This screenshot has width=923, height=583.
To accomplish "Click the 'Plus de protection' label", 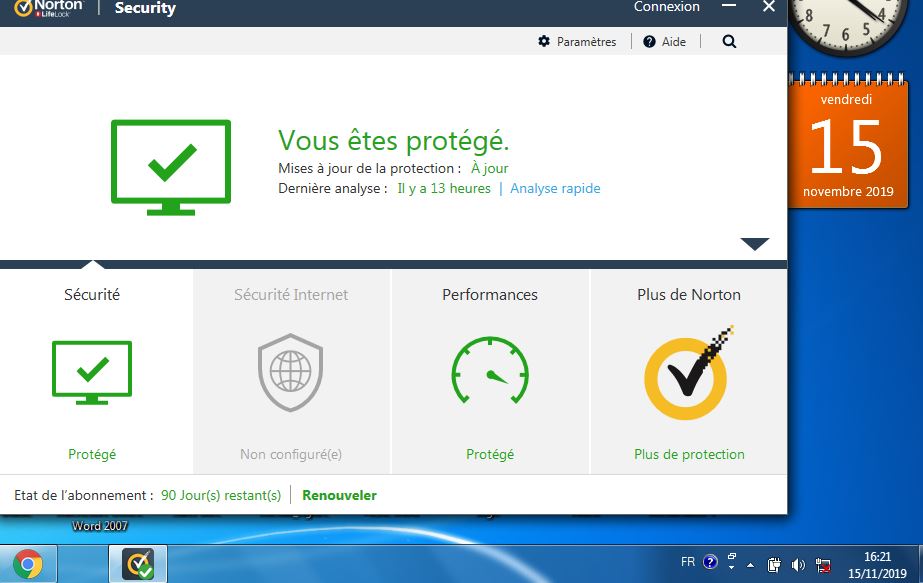I will pyautogui.click(x=689, y=454).
